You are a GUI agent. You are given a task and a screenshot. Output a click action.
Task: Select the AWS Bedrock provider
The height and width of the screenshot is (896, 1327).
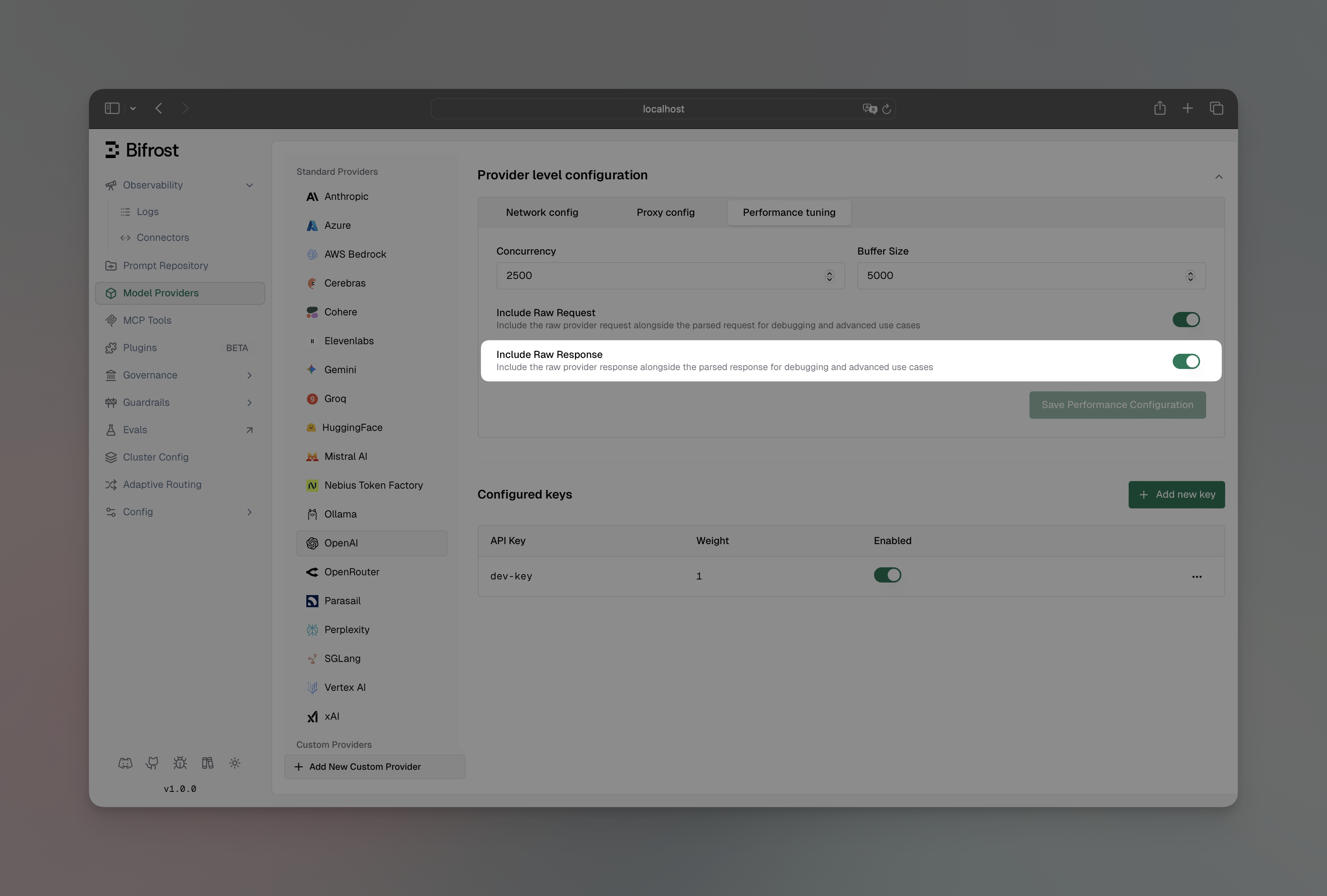(355, 253)
